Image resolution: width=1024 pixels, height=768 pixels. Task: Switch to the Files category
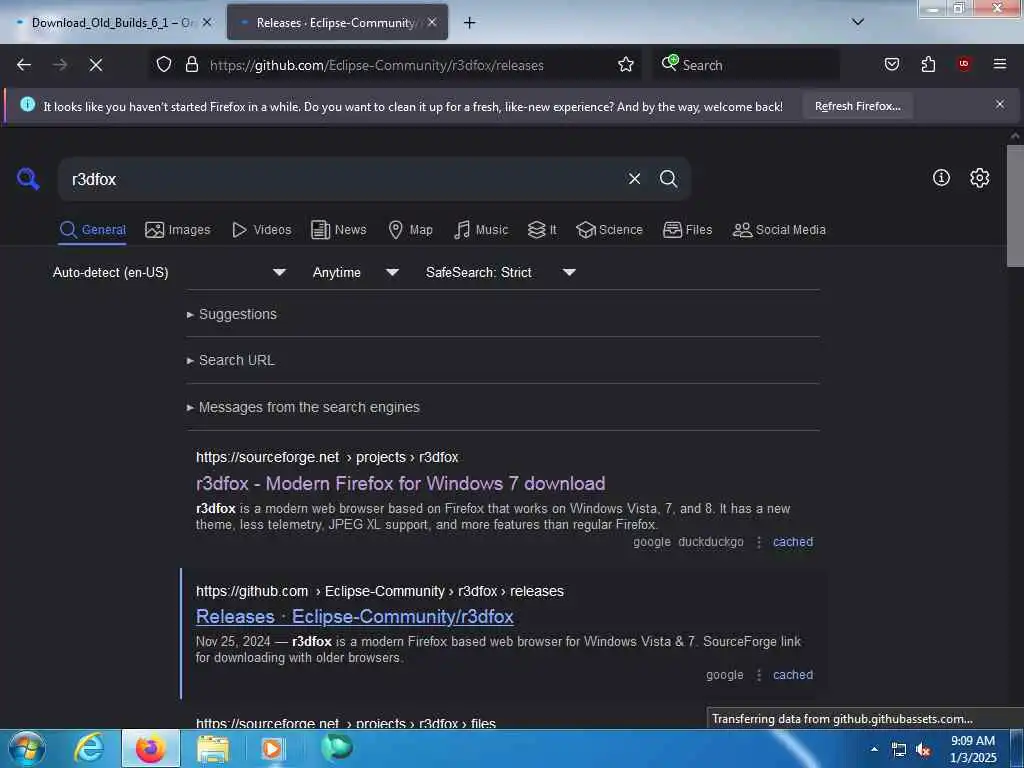tap(687, 230)
